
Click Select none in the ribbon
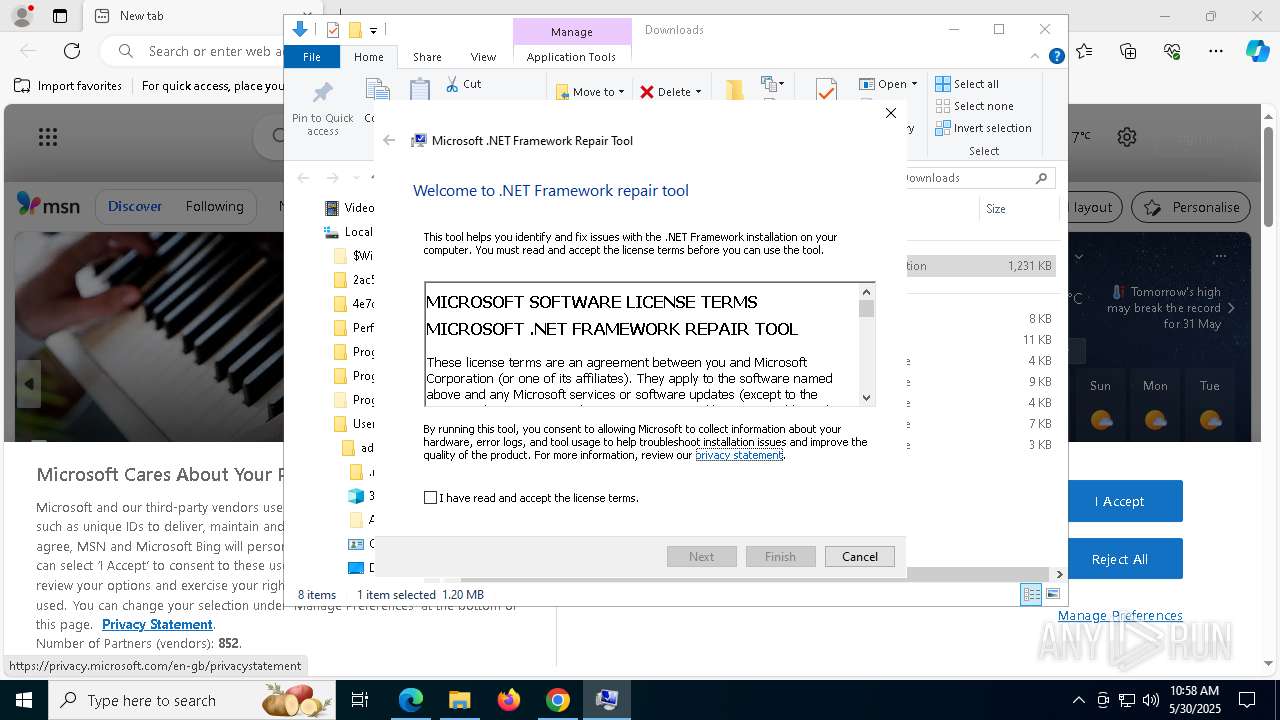975,106
